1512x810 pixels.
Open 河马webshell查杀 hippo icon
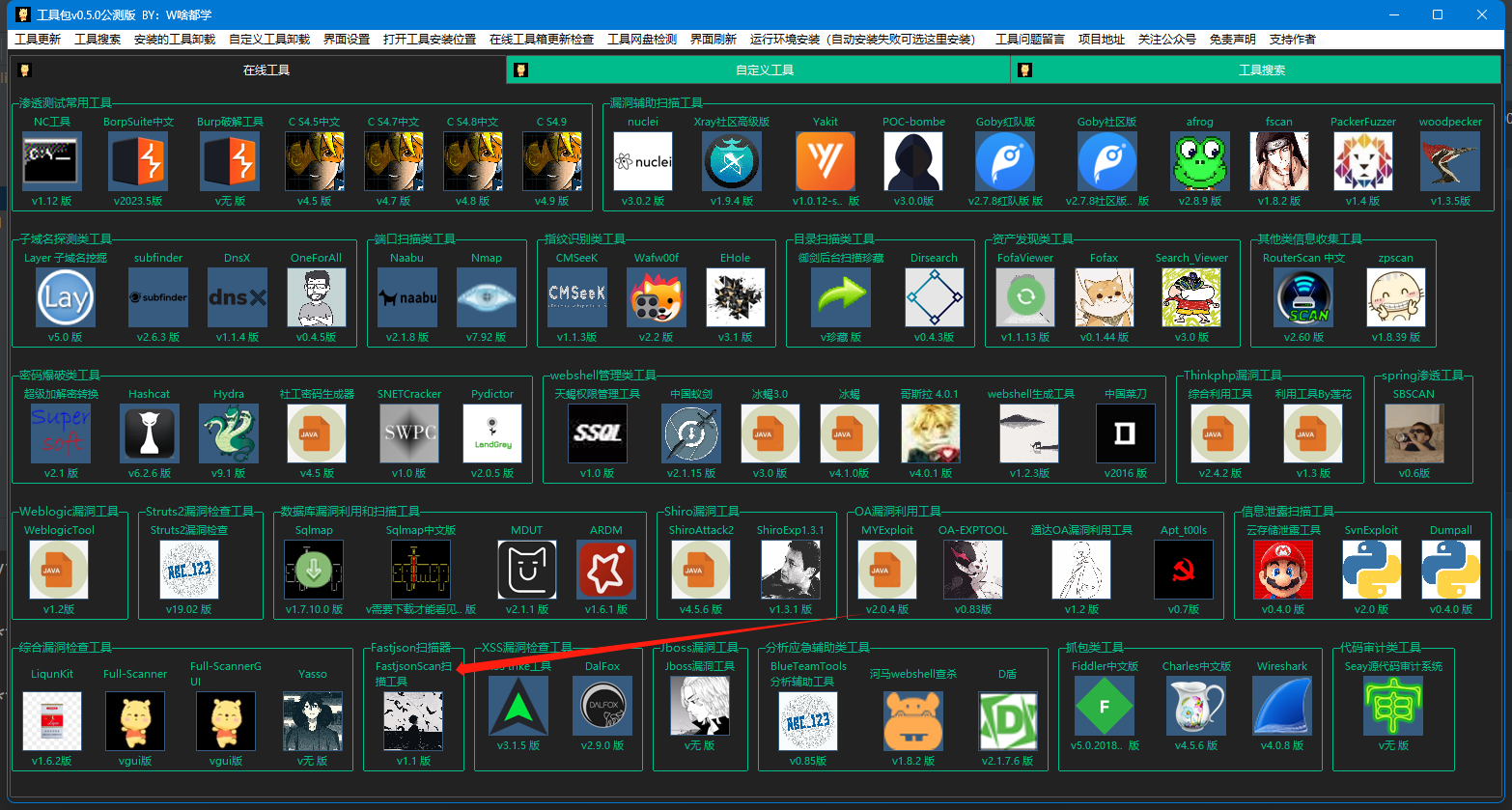click(913, 721)
